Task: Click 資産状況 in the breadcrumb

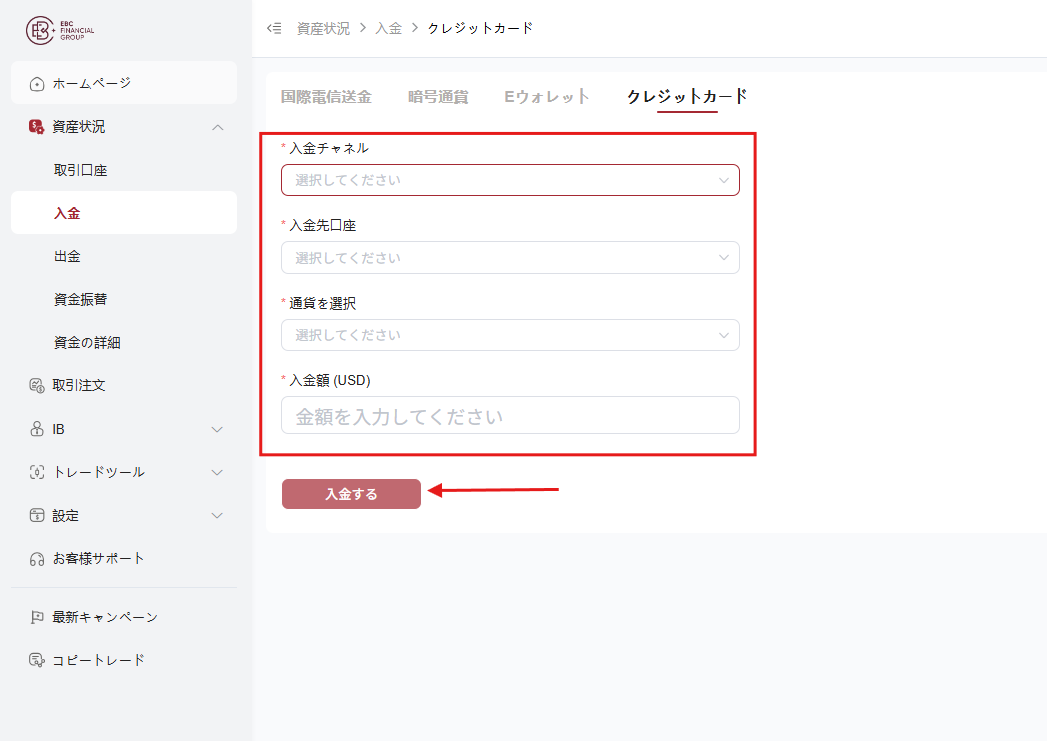Action: 323,29
